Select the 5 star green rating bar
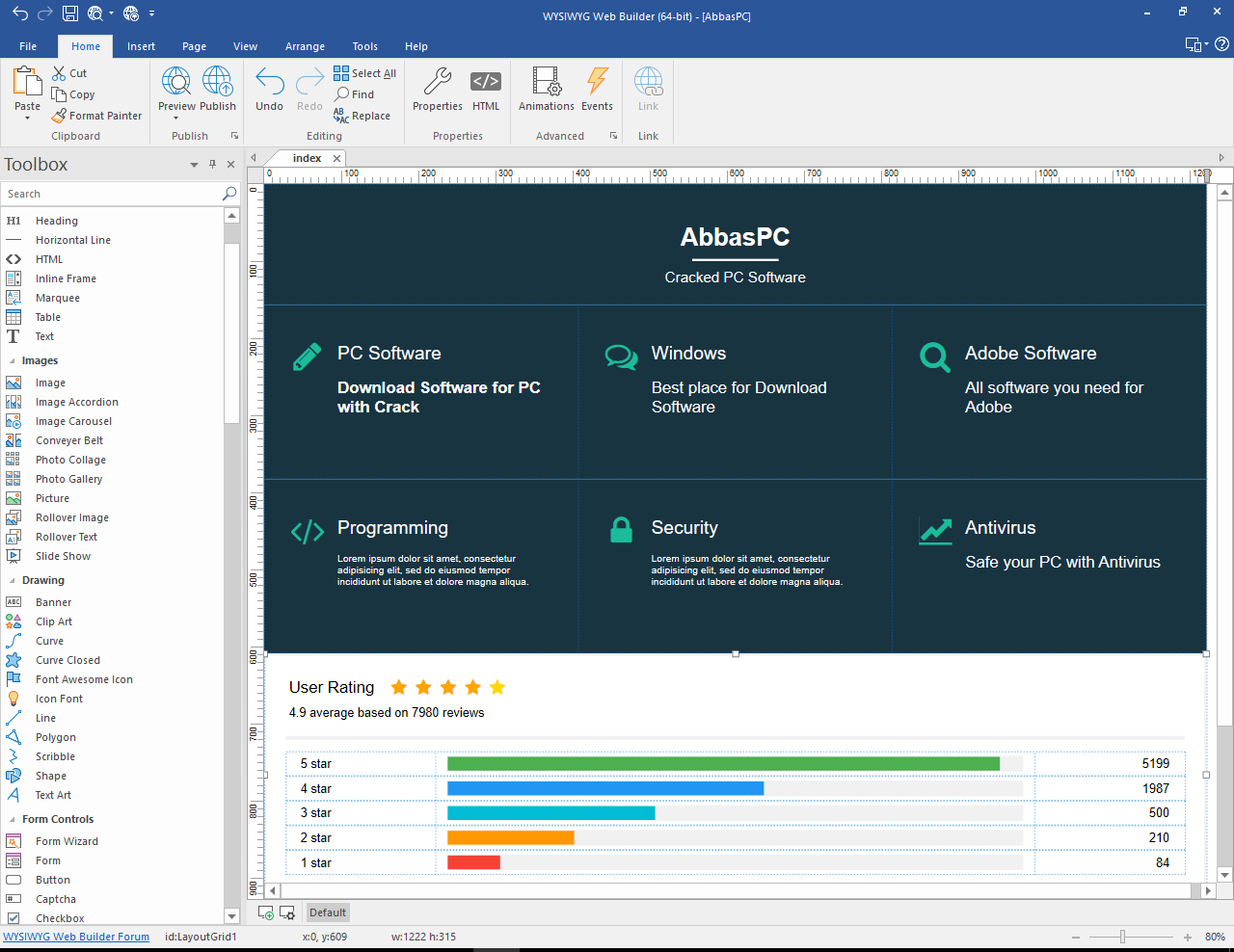Image resolution: width=1234 pixels, height=952 pixels. tap(723, 763)
